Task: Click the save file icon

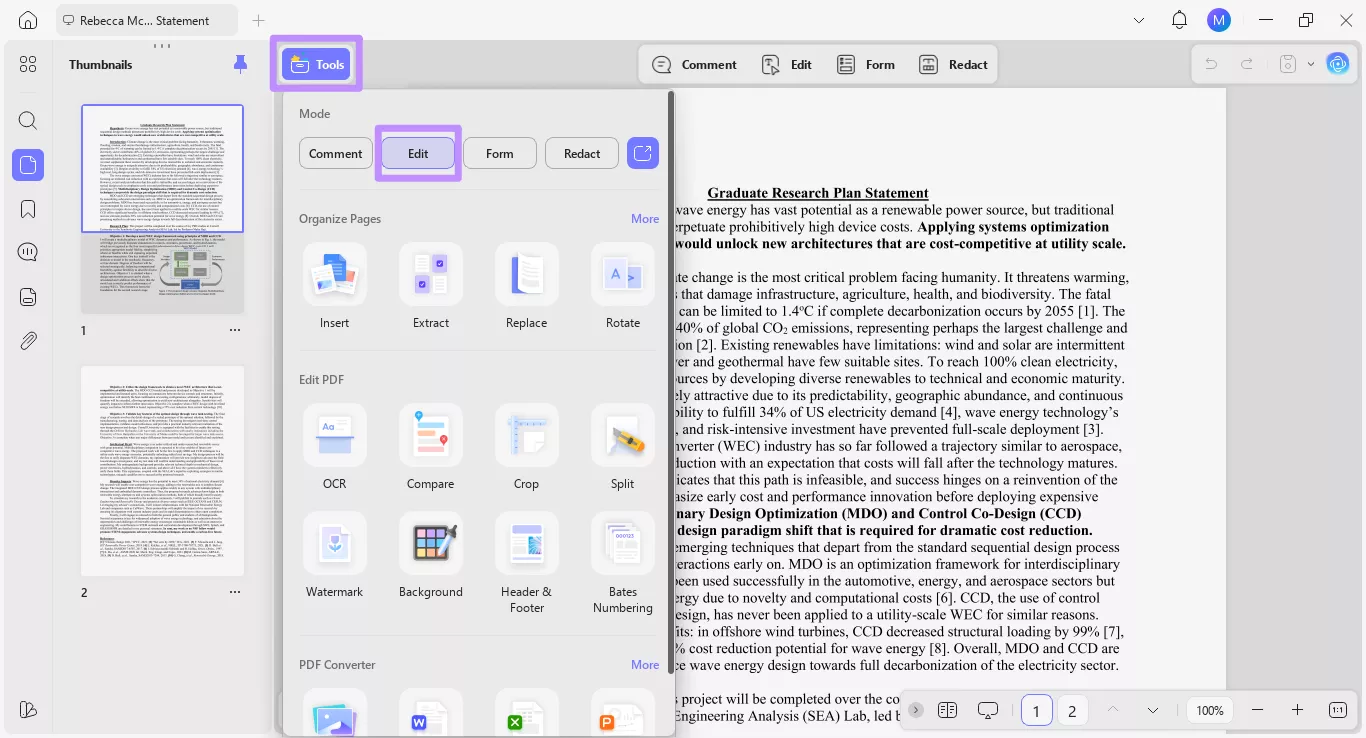Action: point(1289,64)
